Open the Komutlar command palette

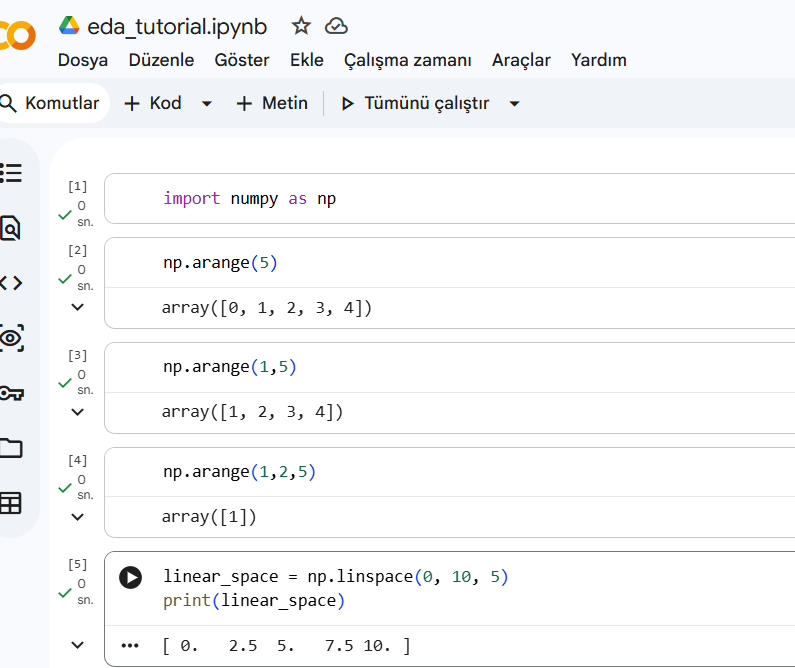pos(53,103)
